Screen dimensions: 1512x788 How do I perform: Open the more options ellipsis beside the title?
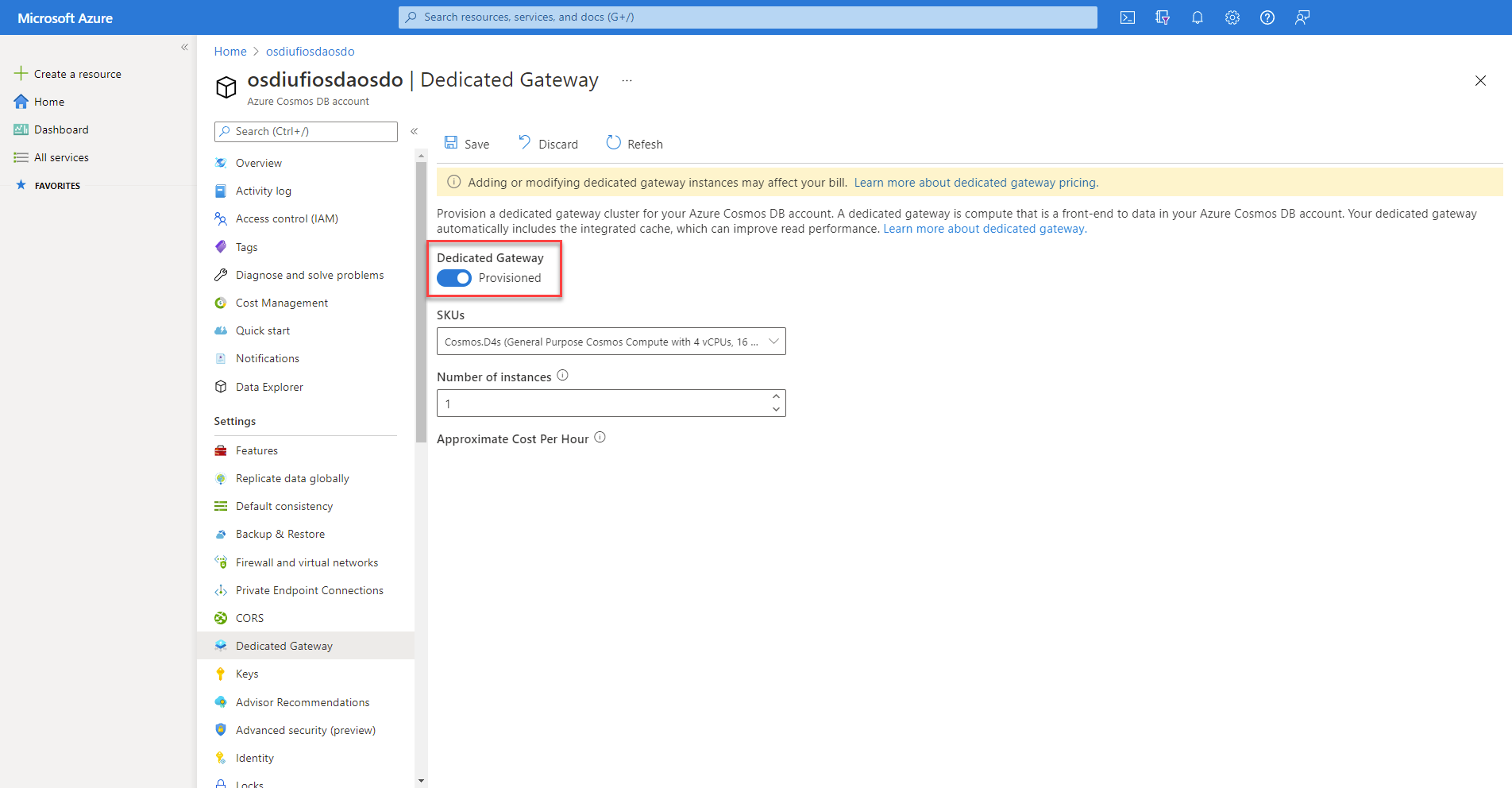(627, 80)
